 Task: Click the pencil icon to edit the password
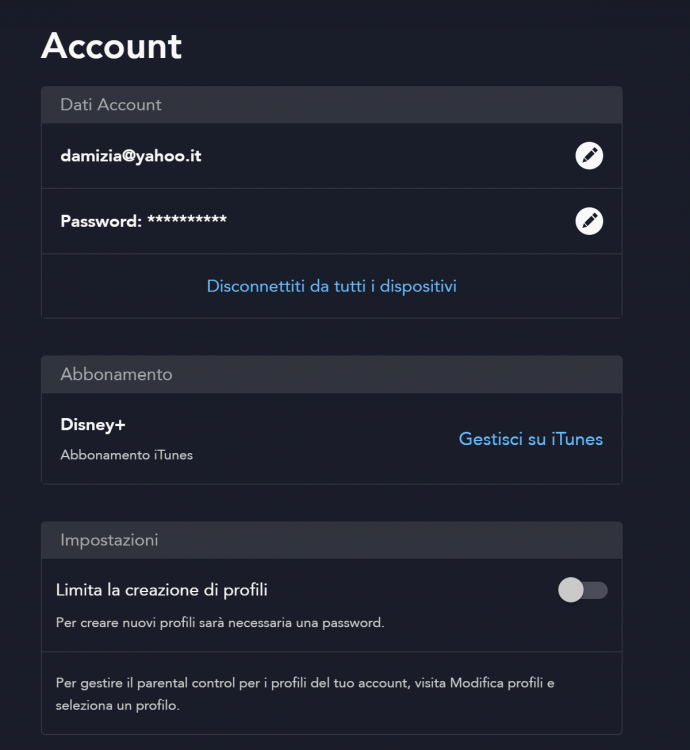pyautogui.click(x=589, y=221)
